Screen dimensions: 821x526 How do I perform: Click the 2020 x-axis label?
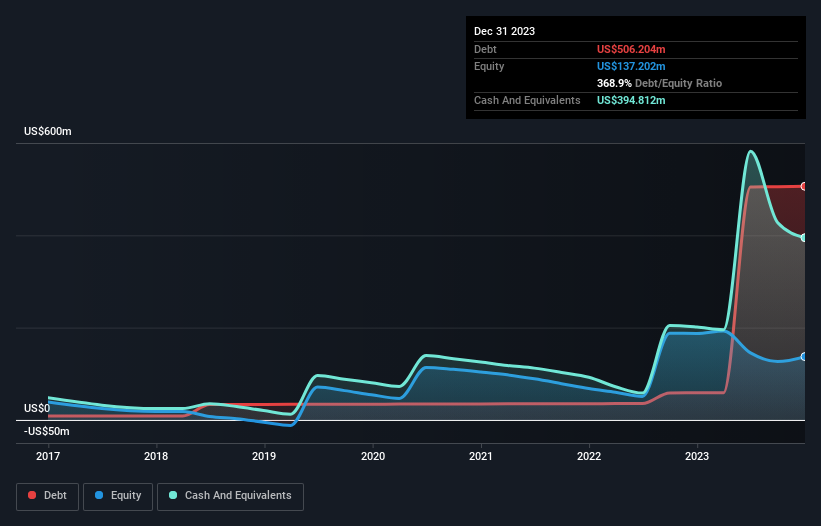point(373,456)
